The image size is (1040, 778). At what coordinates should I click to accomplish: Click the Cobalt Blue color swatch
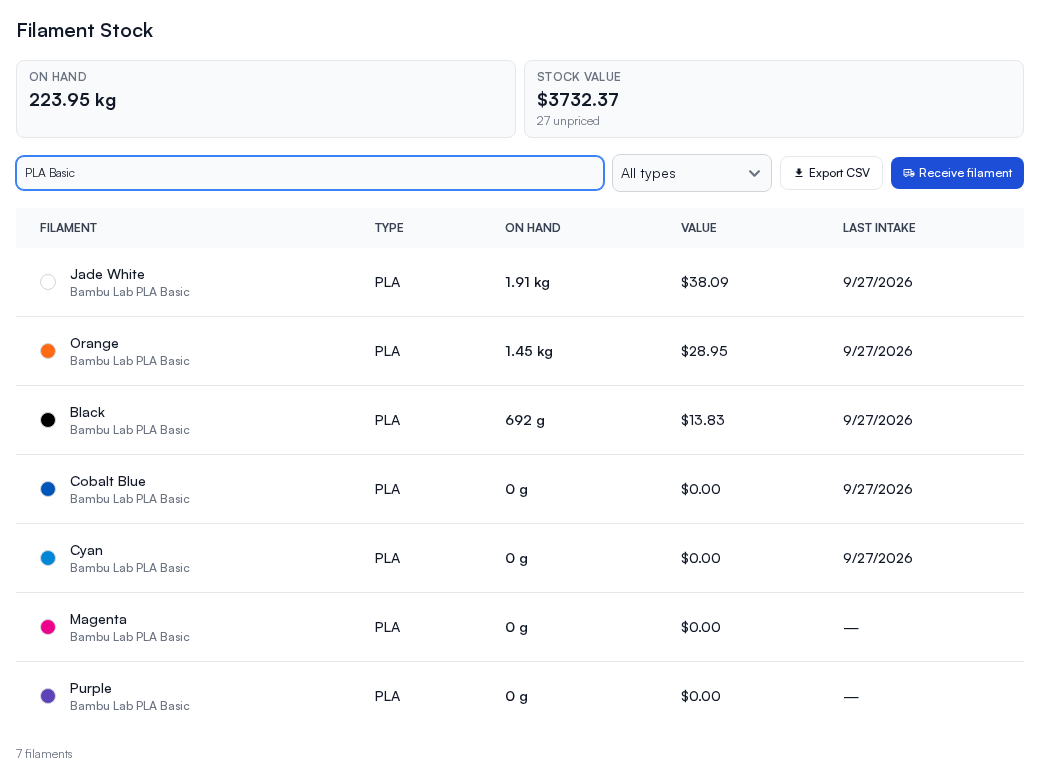(x=48, y=489)
